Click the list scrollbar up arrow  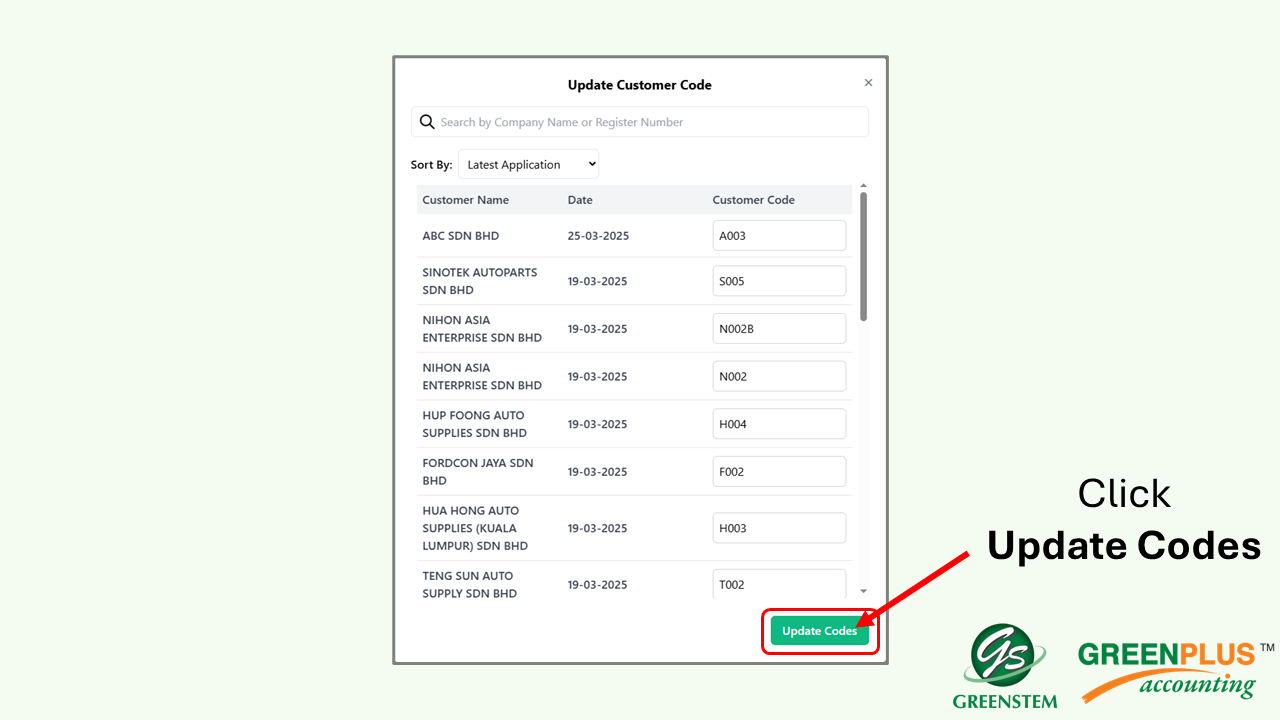click(x=864, y=186)
